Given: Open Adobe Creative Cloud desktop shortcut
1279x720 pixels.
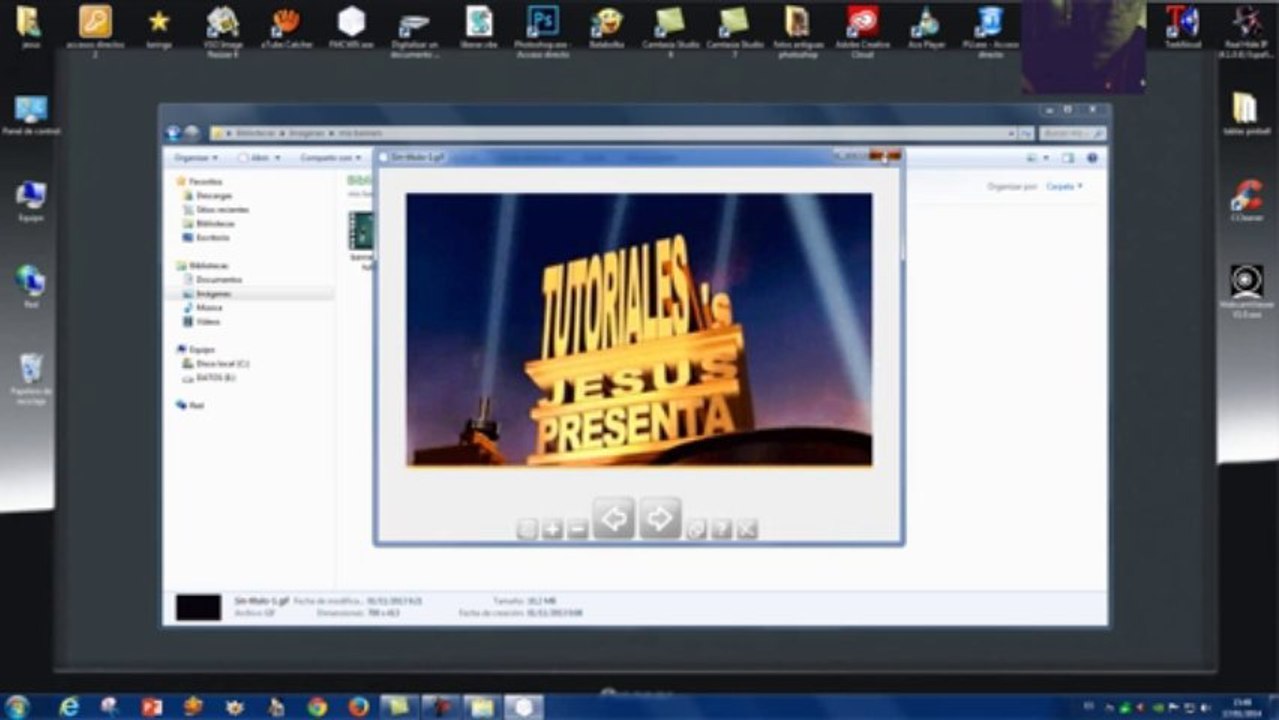Looking at the screenshot, I should tap(862, 30).
